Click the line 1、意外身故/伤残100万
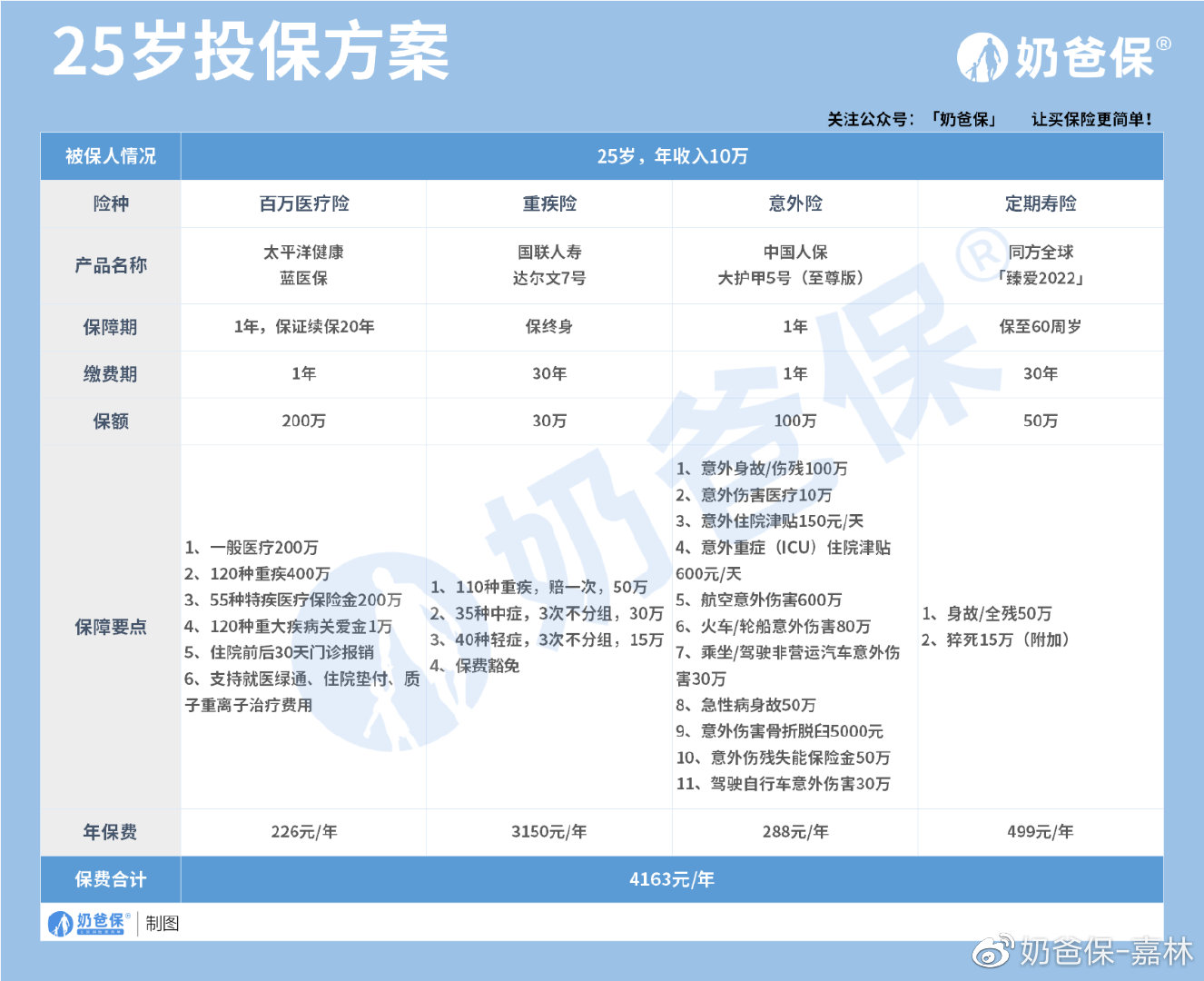Image resolution: width=1204 pixels, height=981 pixels. click(x=762, y=469)
